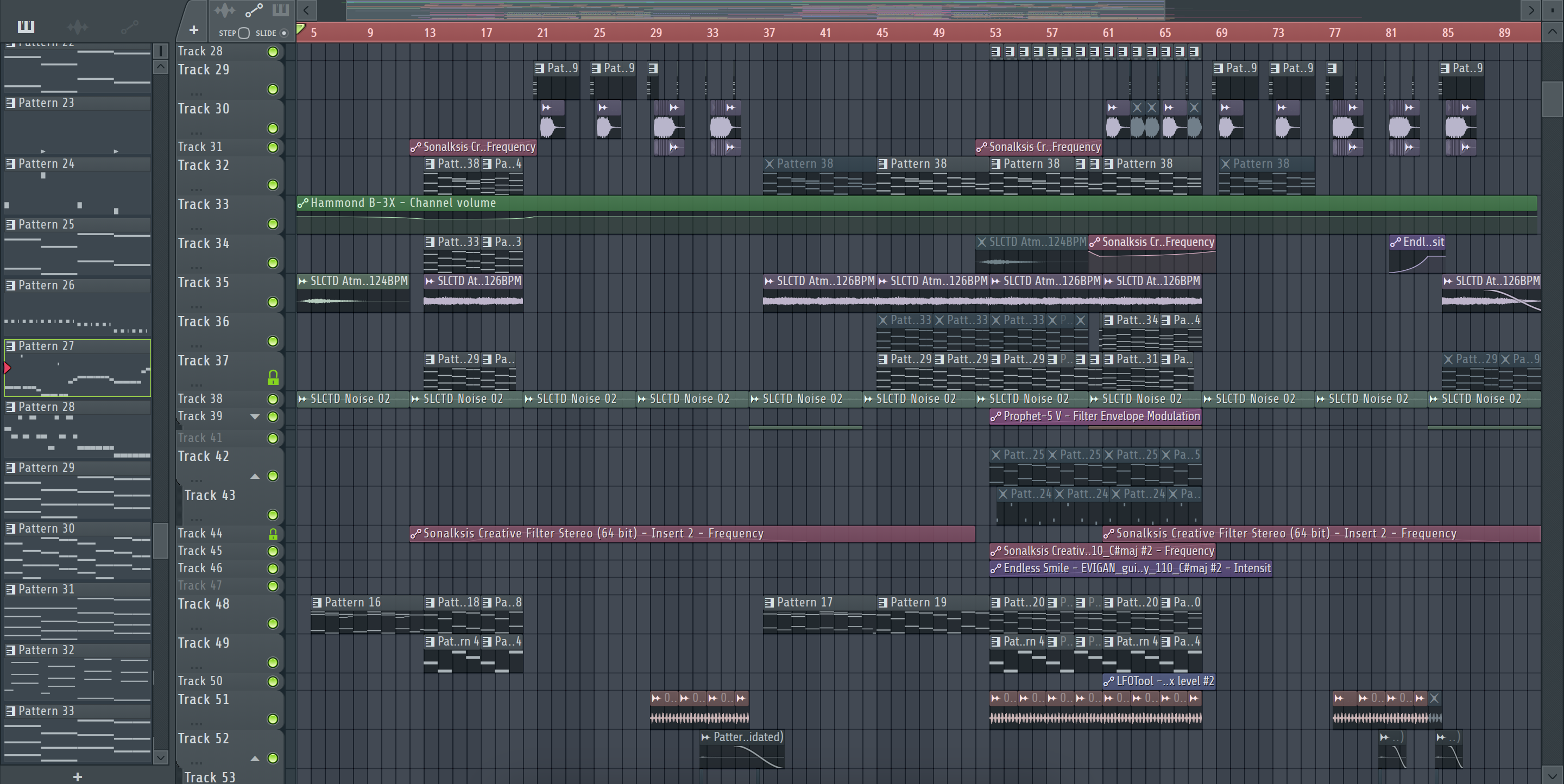Click the timeline scroll-right arrow button
This screenshot has height=784, width=1564.
click(x=1531, y=10)
